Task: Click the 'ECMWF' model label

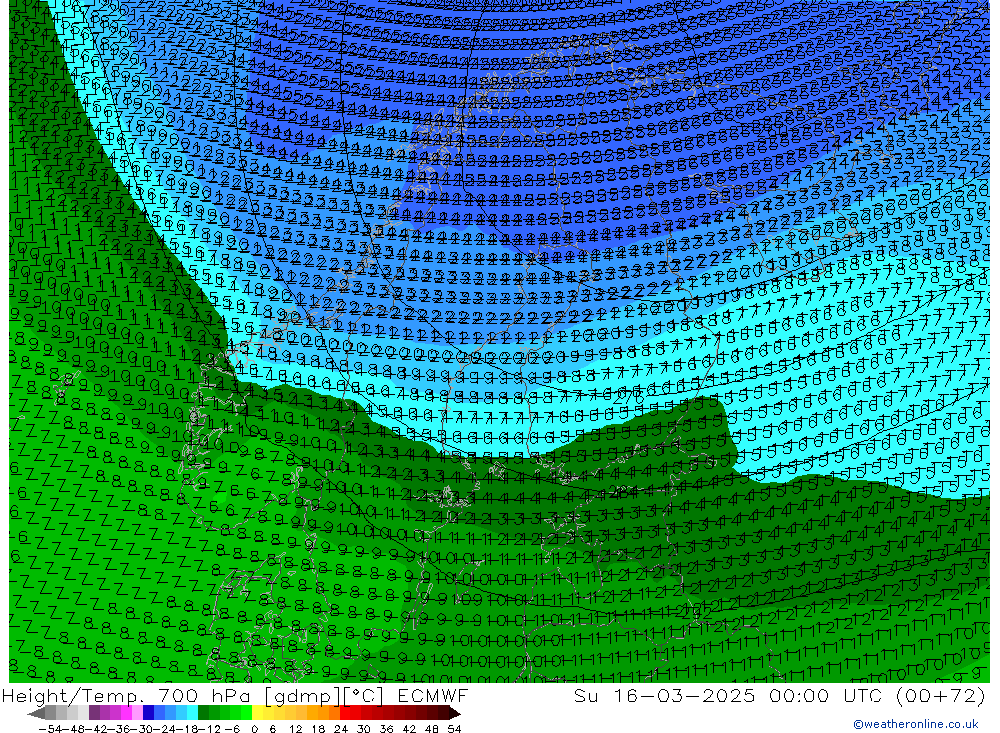Action: pos(433,695)
